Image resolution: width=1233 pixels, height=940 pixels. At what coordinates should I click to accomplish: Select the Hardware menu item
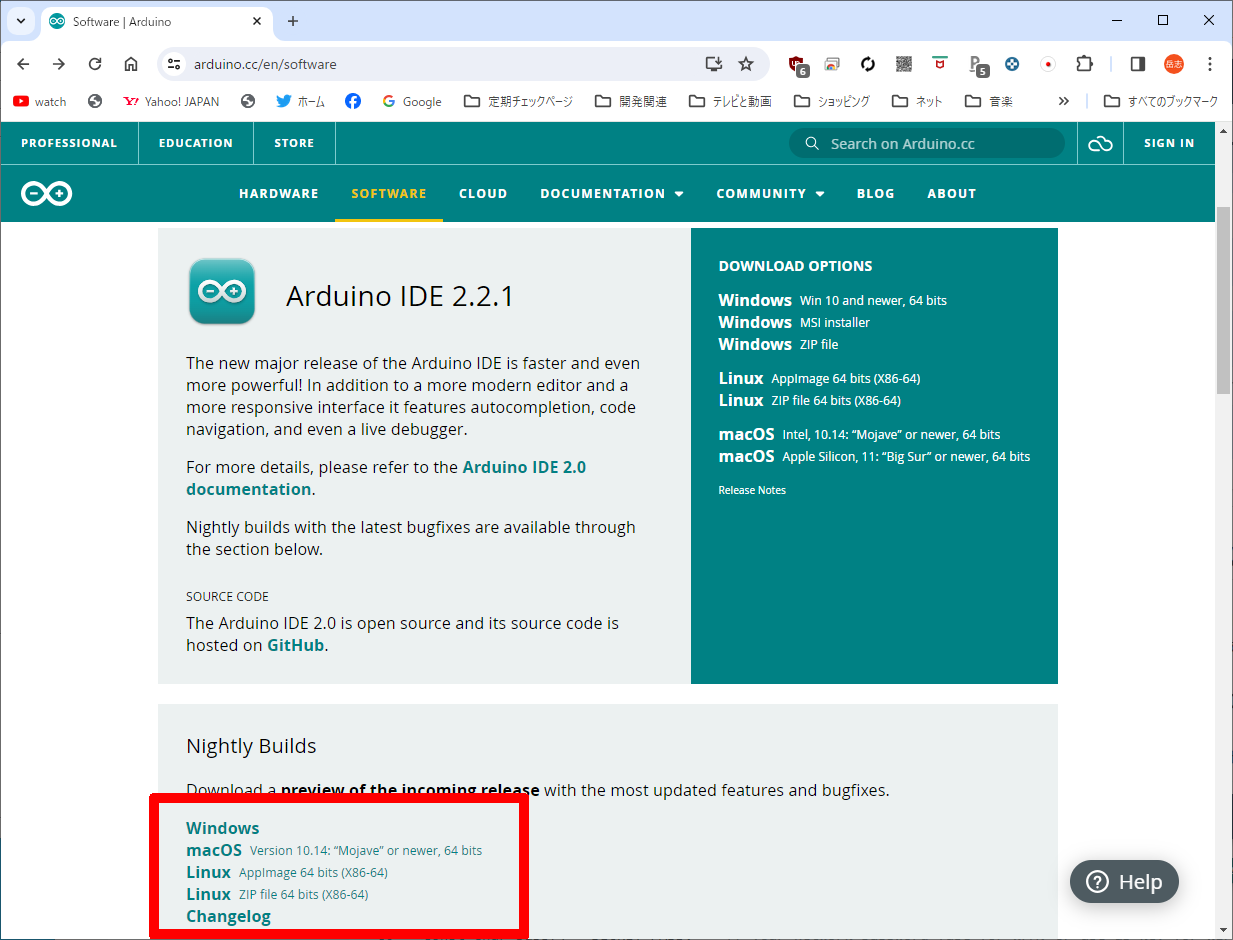[x=278, y=194]
